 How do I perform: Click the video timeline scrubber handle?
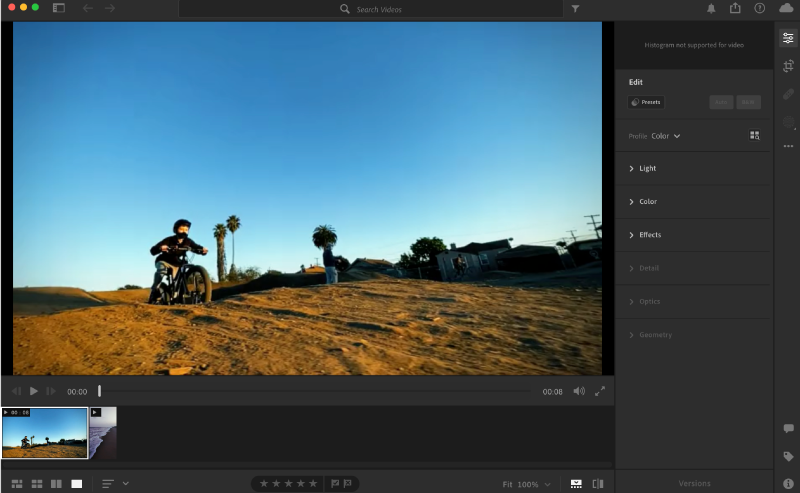pyautogui.click(x=99, y=391)
